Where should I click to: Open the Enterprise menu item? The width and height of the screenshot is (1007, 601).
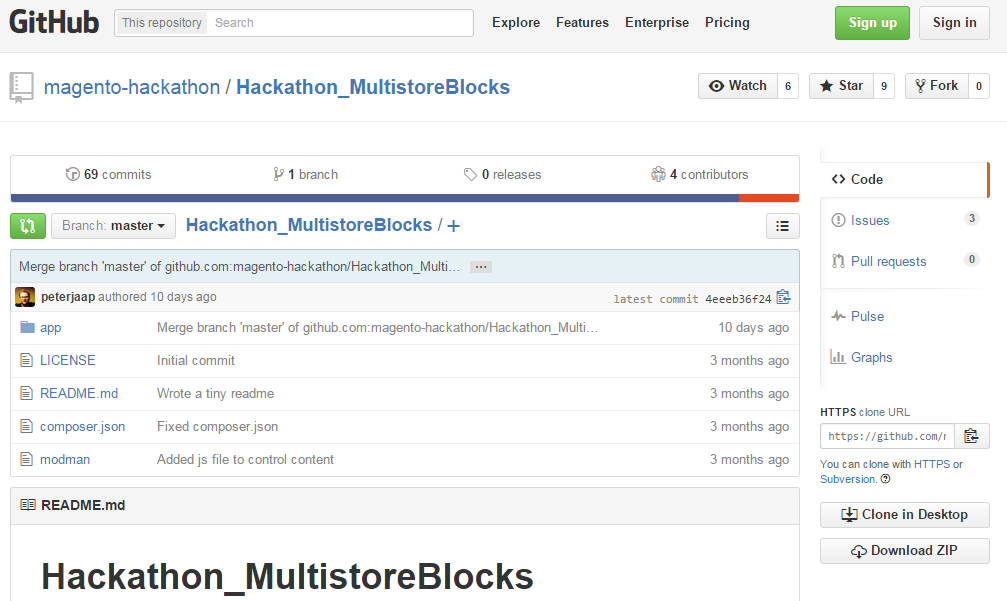[657, 22]
